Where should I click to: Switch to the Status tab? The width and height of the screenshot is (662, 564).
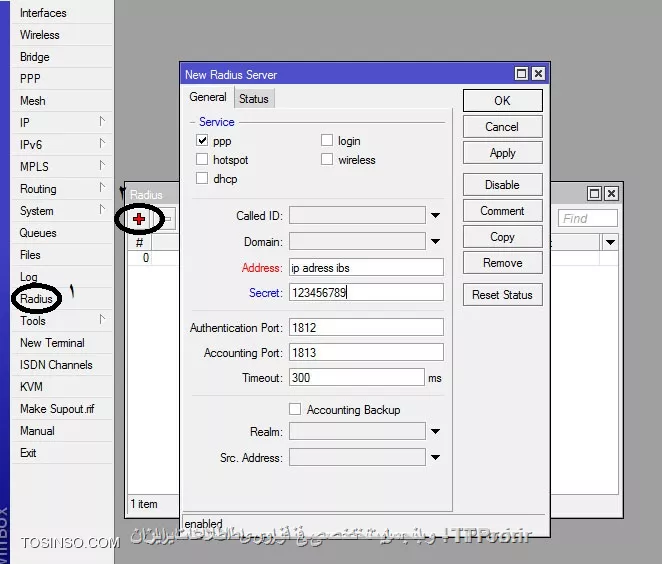point(254,99)
